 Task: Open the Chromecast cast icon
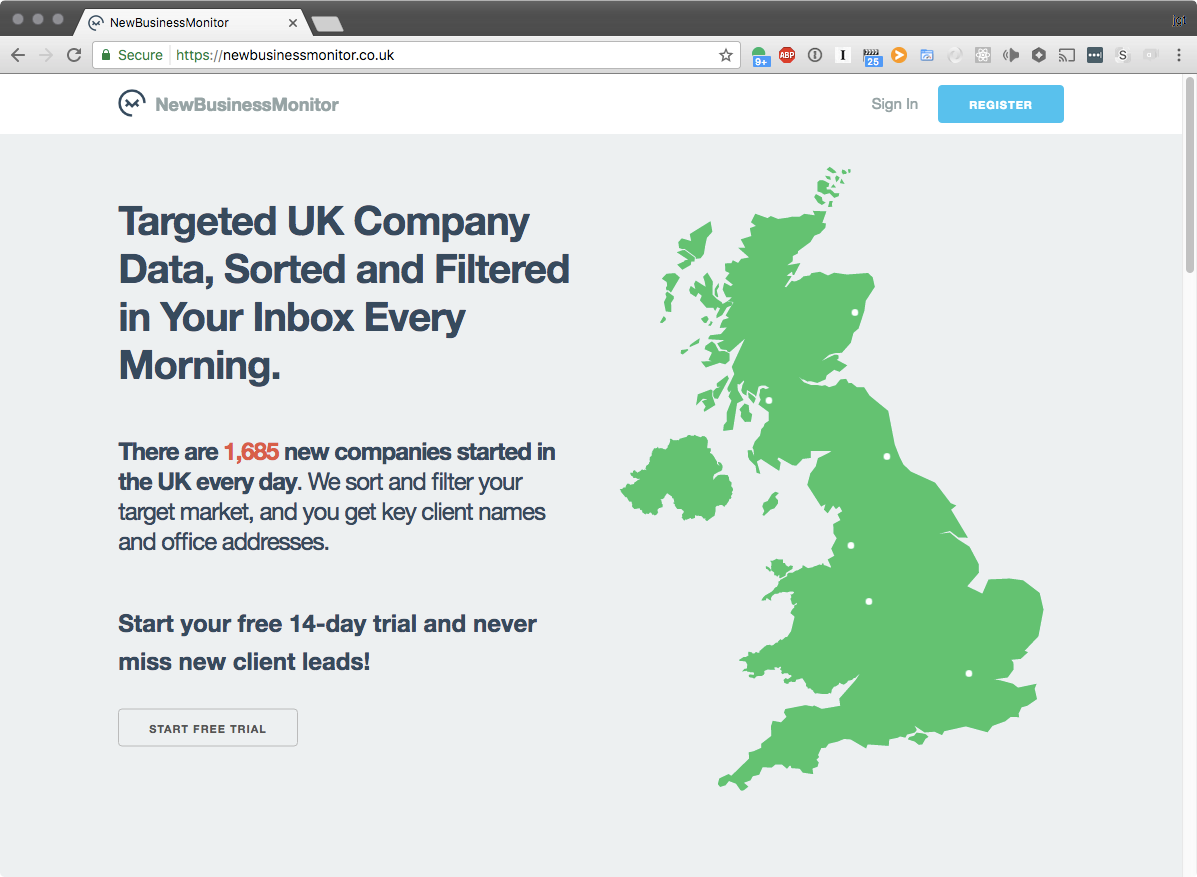click(x=1066, y=55)
